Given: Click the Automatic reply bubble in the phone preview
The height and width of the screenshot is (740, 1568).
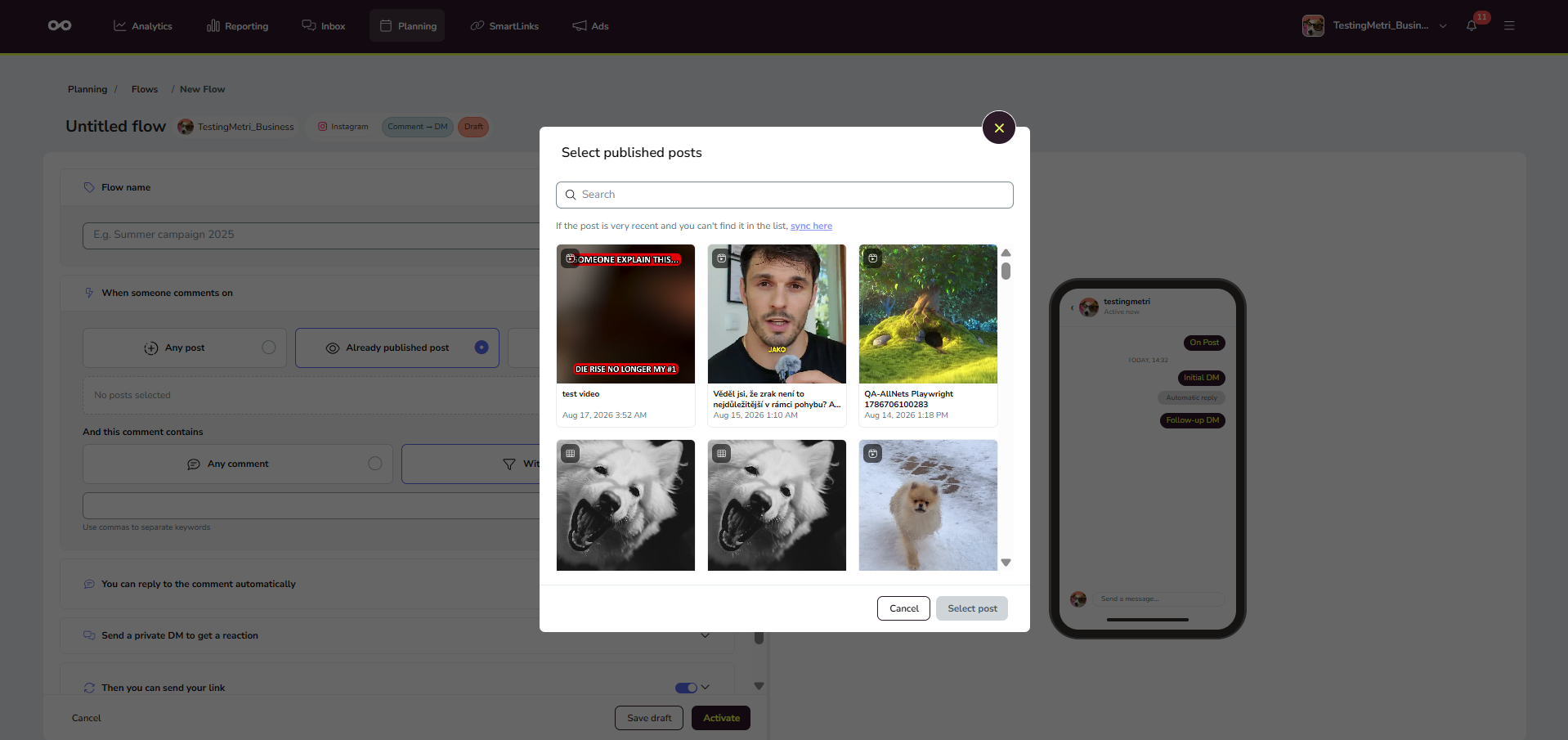Looking at the screenshot, I should click(x=1191, y=398).
